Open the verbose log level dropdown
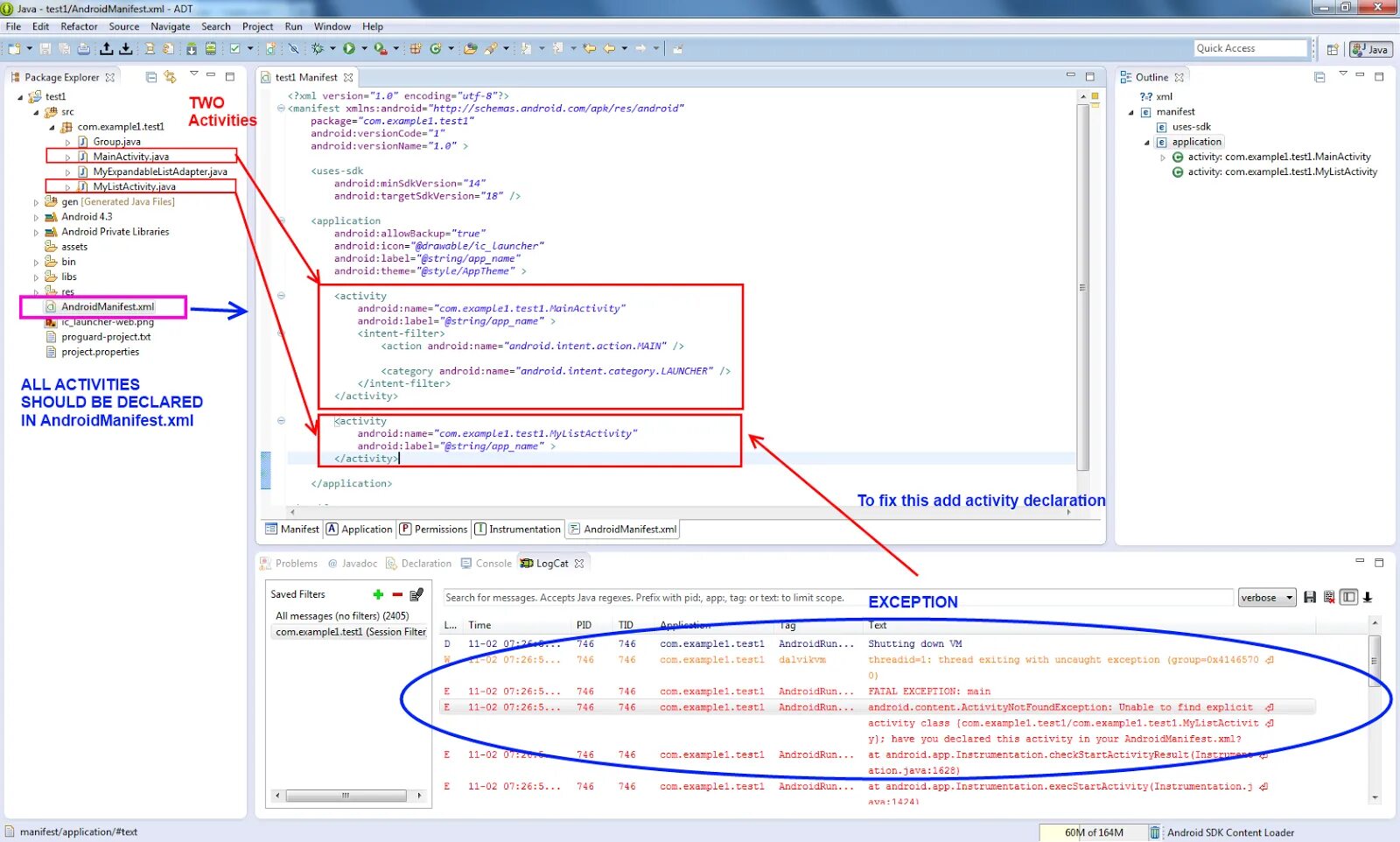 [x=1266, y=598]
